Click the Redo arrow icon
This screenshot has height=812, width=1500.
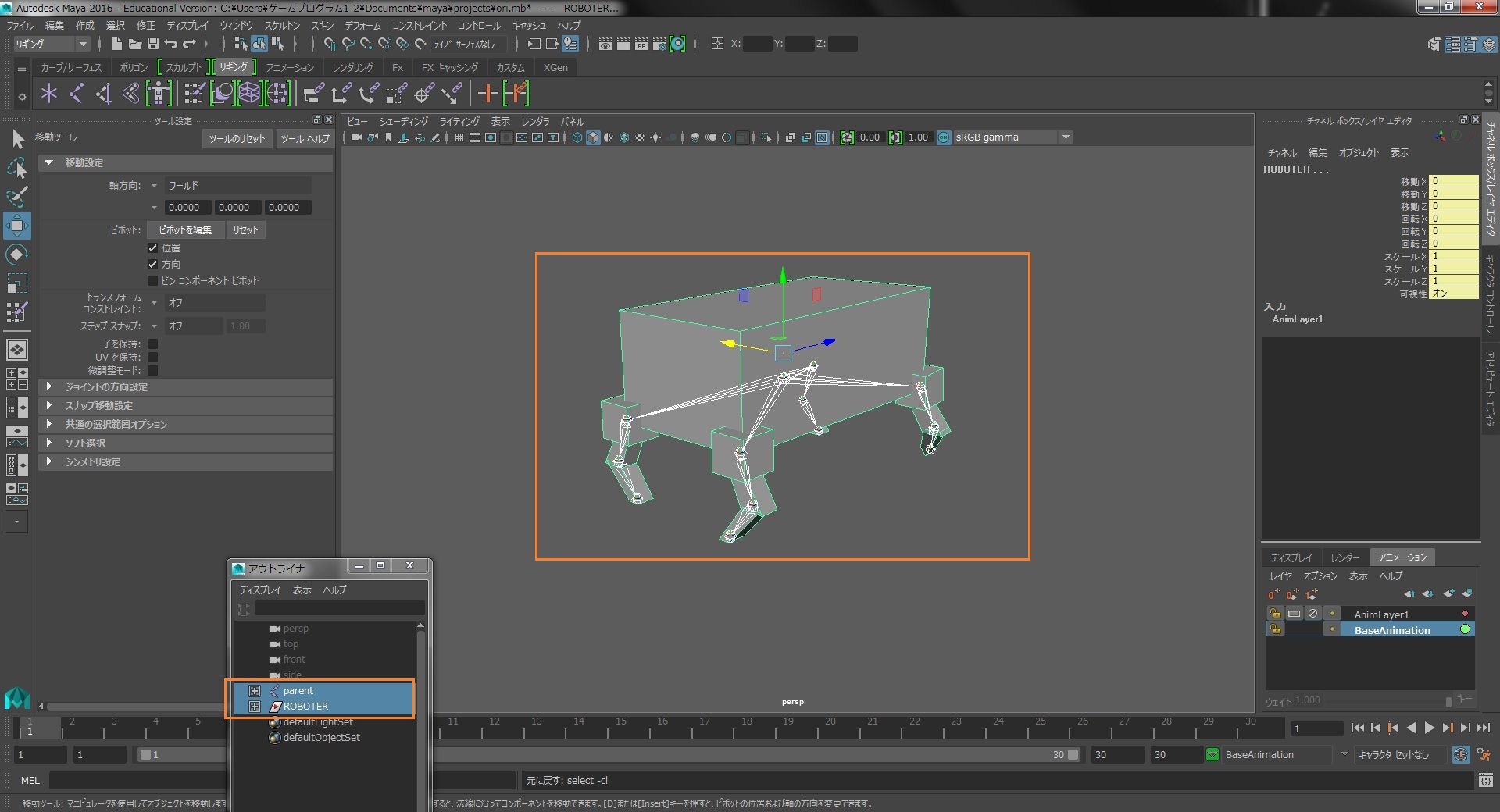(x=189, y=44)
